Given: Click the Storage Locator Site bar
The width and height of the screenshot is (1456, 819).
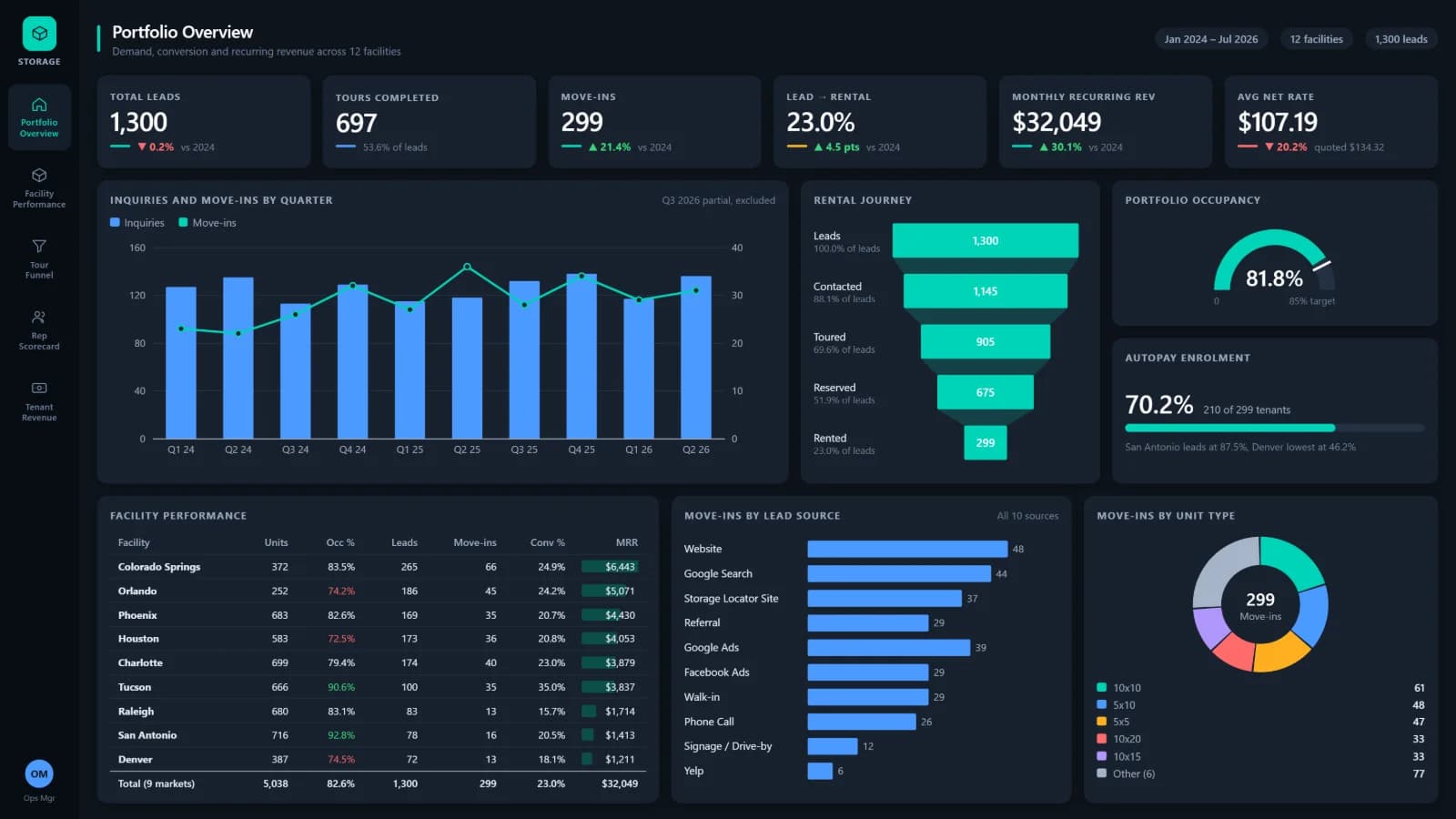Looking at the screenshot, I should point(885,598).
